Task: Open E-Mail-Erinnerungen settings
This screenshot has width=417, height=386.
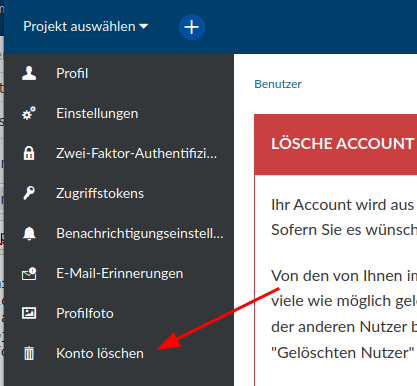Action: pos(119,273)
